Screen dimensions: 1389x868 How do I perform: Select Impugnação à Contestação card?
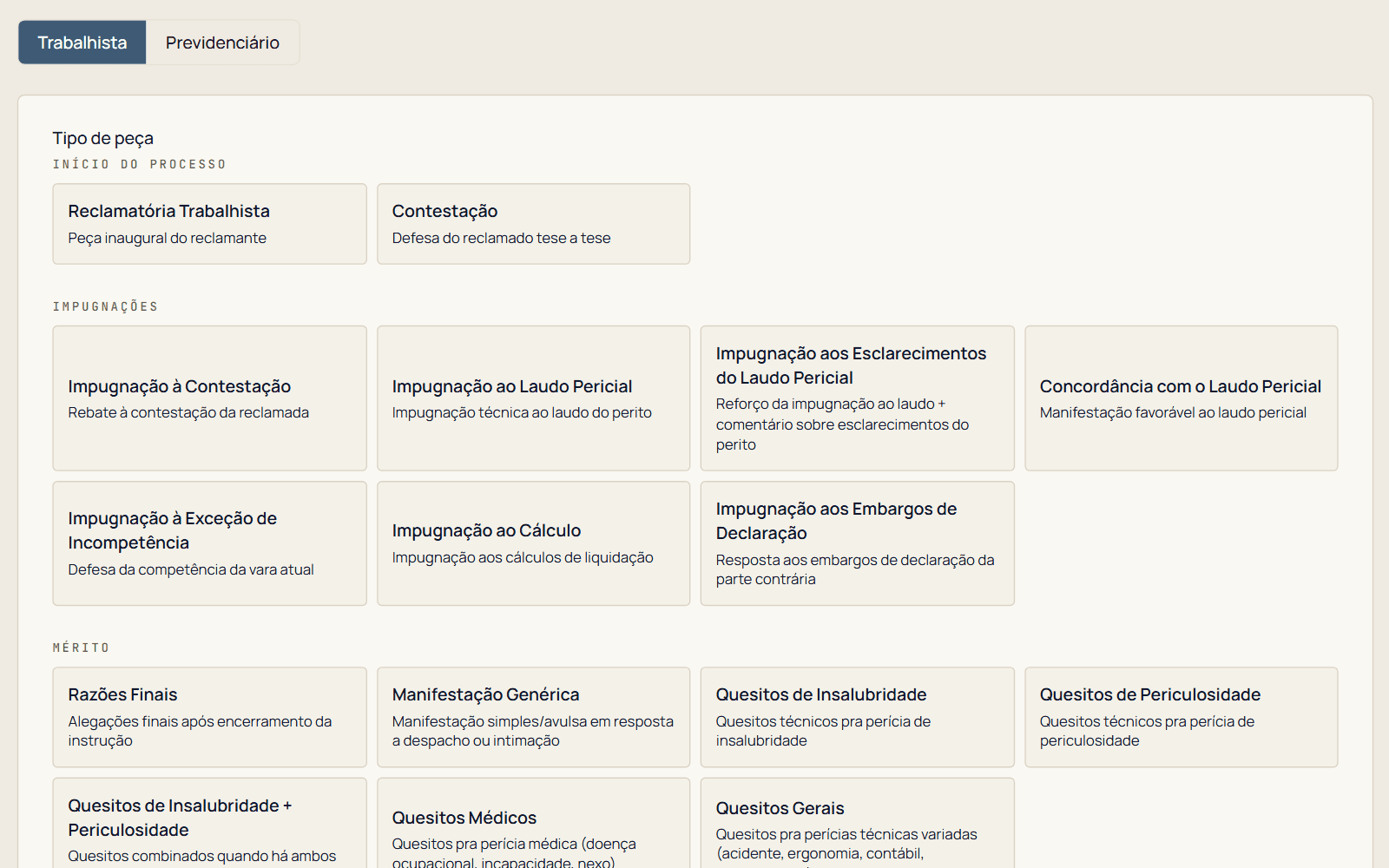click(209, 398)
